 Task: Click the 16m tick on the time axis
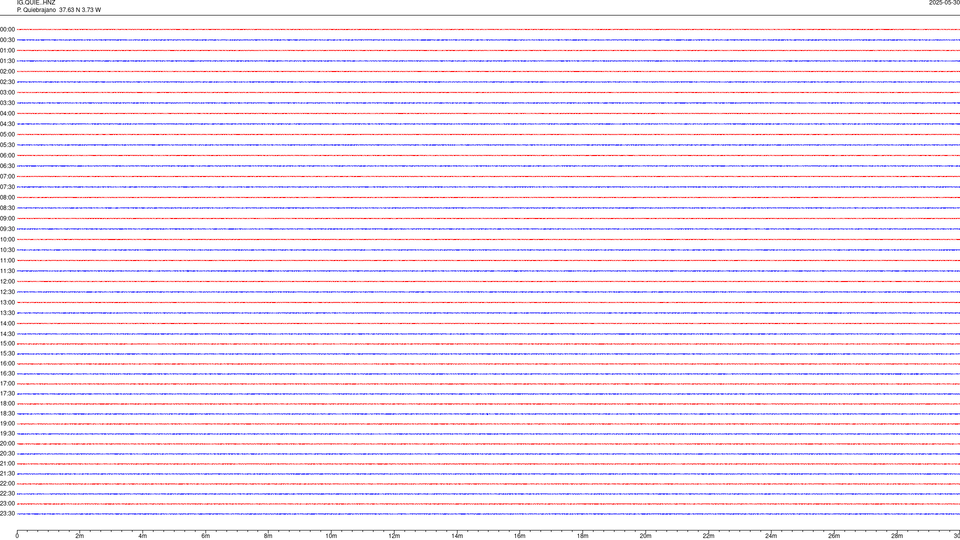(x=520, y=536)
